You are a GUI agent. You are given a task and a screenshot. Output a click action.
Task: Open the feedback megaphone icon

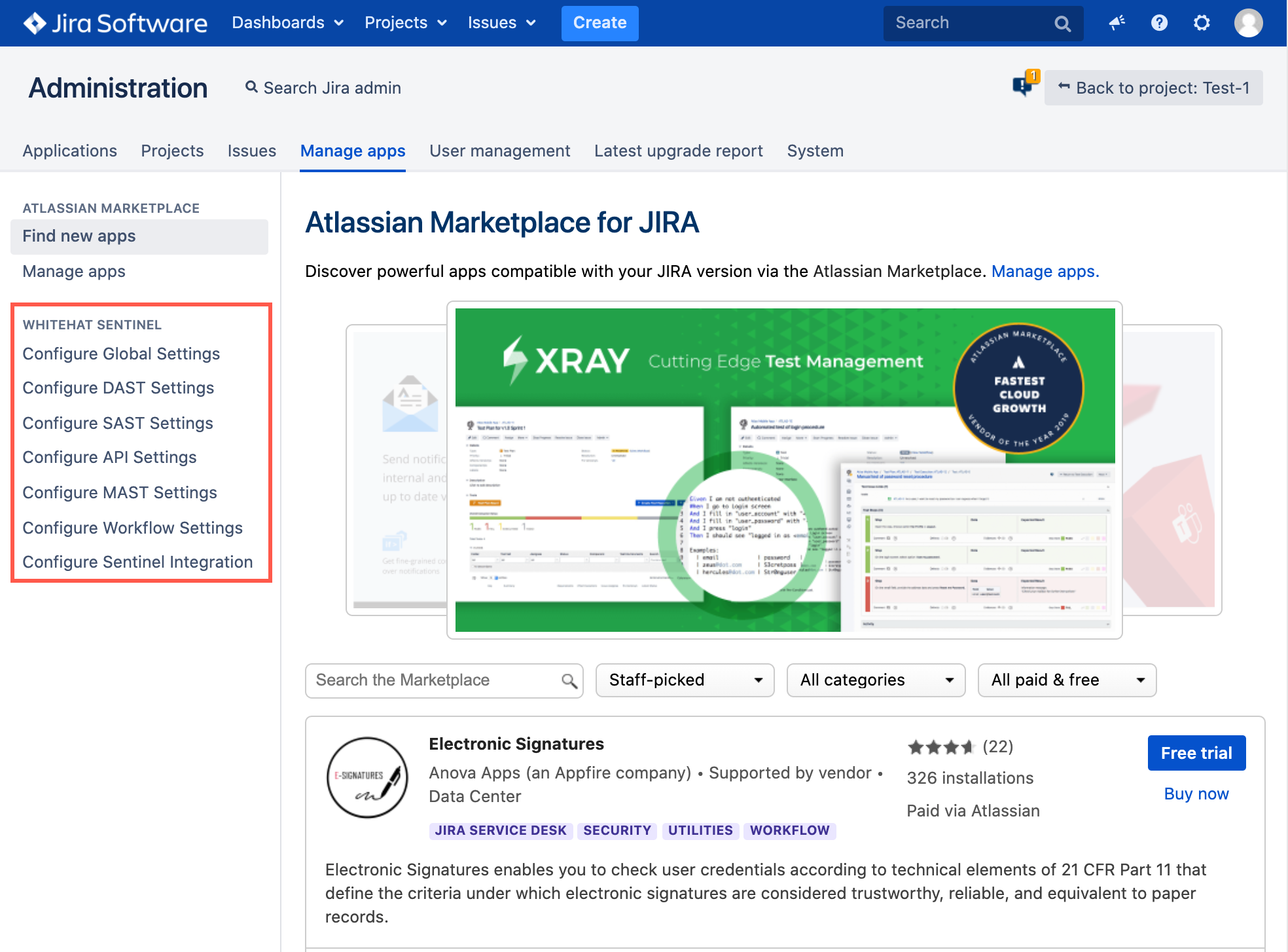[x=1117, y=23]
